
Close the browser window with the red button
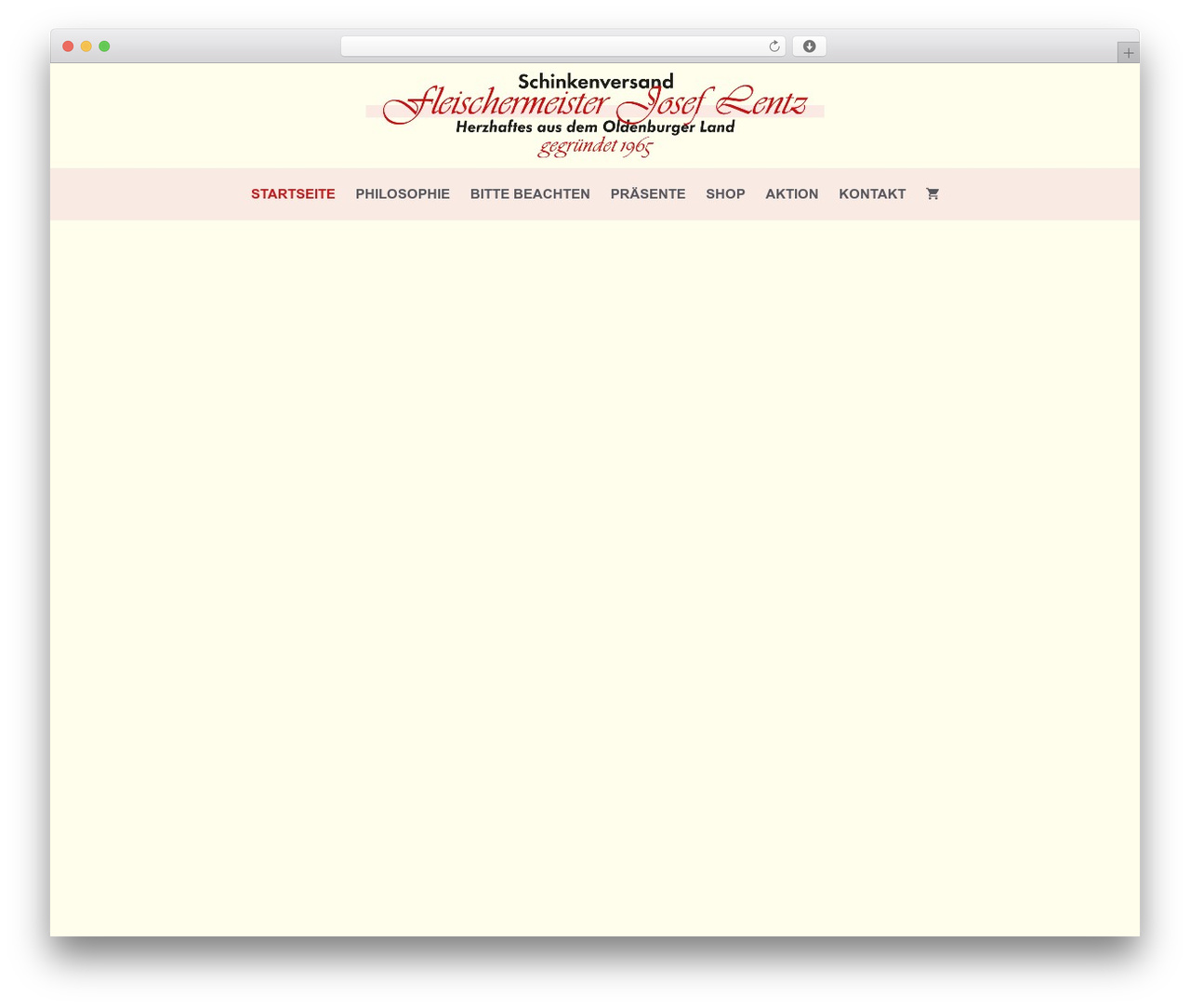(x=68, y=46)
